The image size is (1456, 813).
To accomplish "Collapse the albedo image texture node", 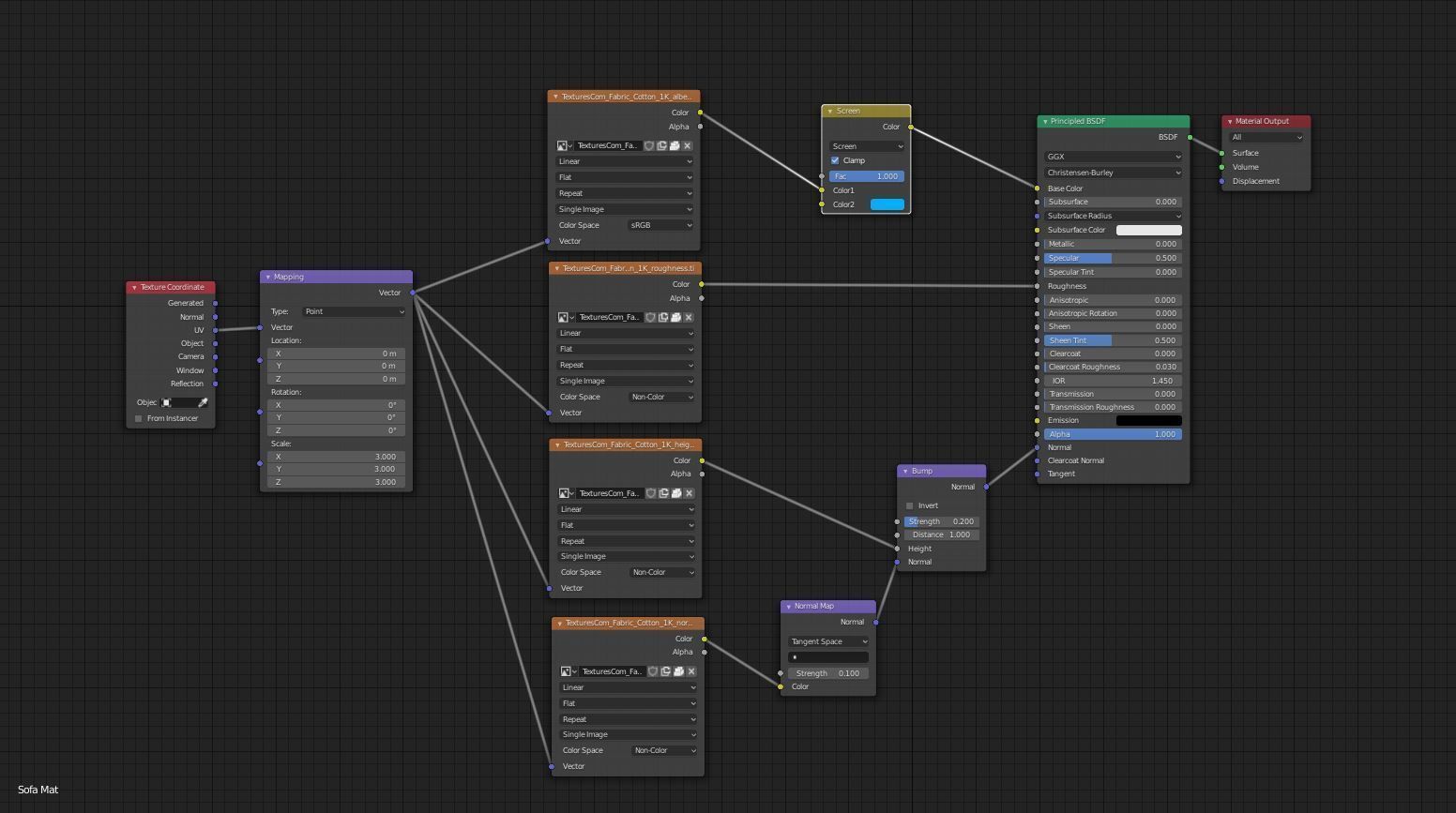I will point(555,97).
